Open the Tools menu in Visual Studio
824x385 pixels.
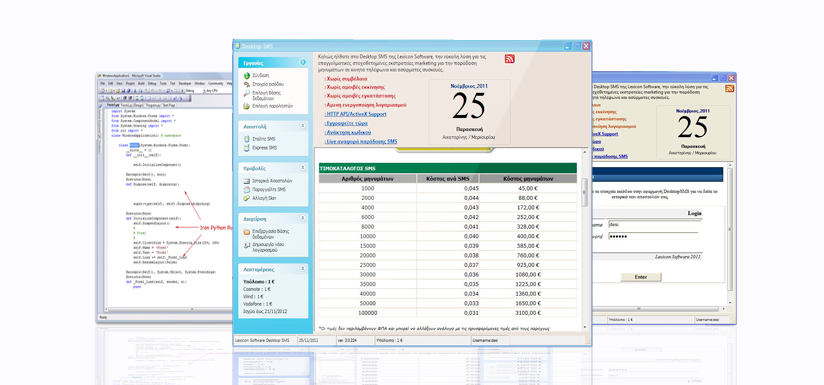(x=163, y=84)
